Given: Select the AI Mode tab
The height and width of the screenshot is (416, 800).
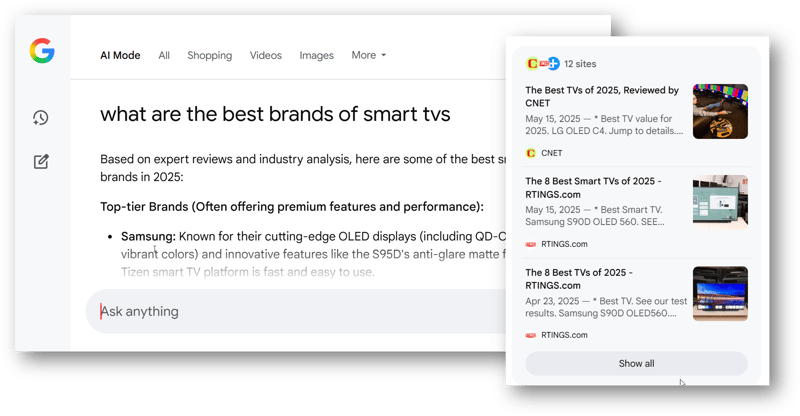Looking at the screenshot, I should tap(120, 55).
